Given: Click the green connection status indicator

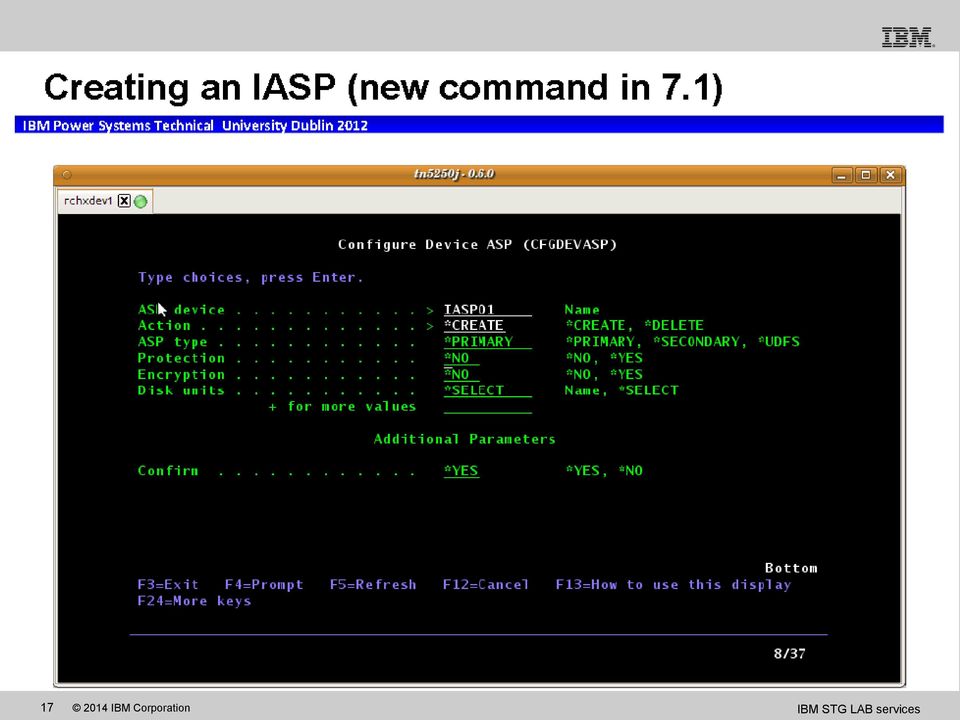Looking at the screenshot, I should [141, 201].
